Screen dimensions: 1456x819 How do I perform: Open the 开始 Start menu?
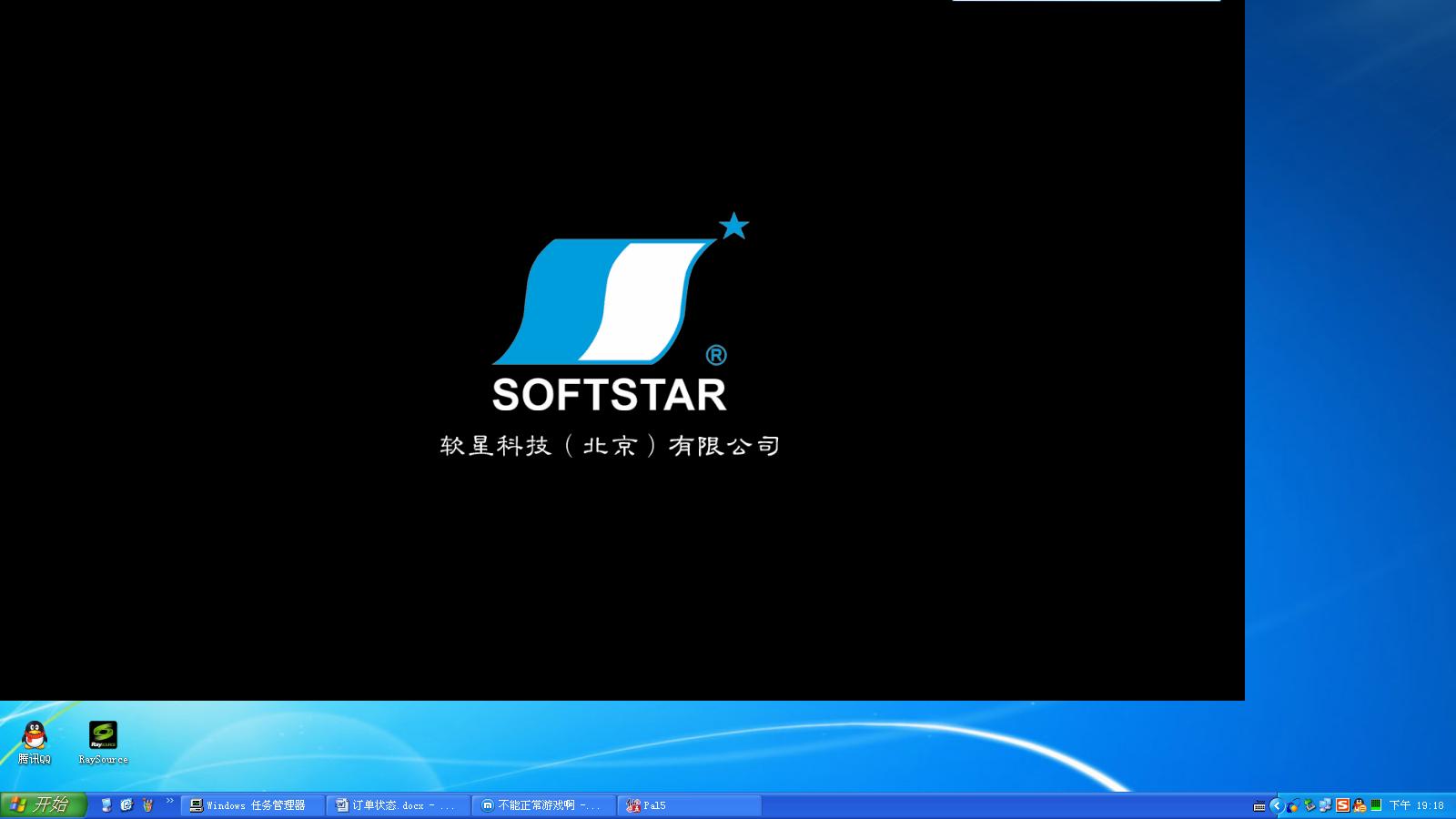[43, 804]
